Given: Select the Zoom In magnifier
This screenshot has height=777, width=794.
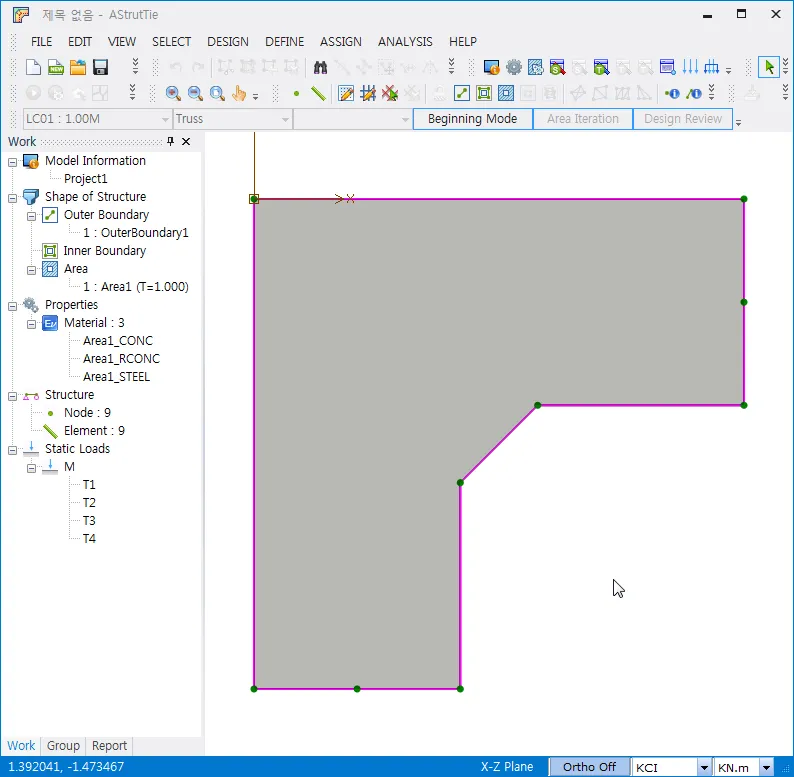Looking at the screenshot, I should tap(173, 93).
